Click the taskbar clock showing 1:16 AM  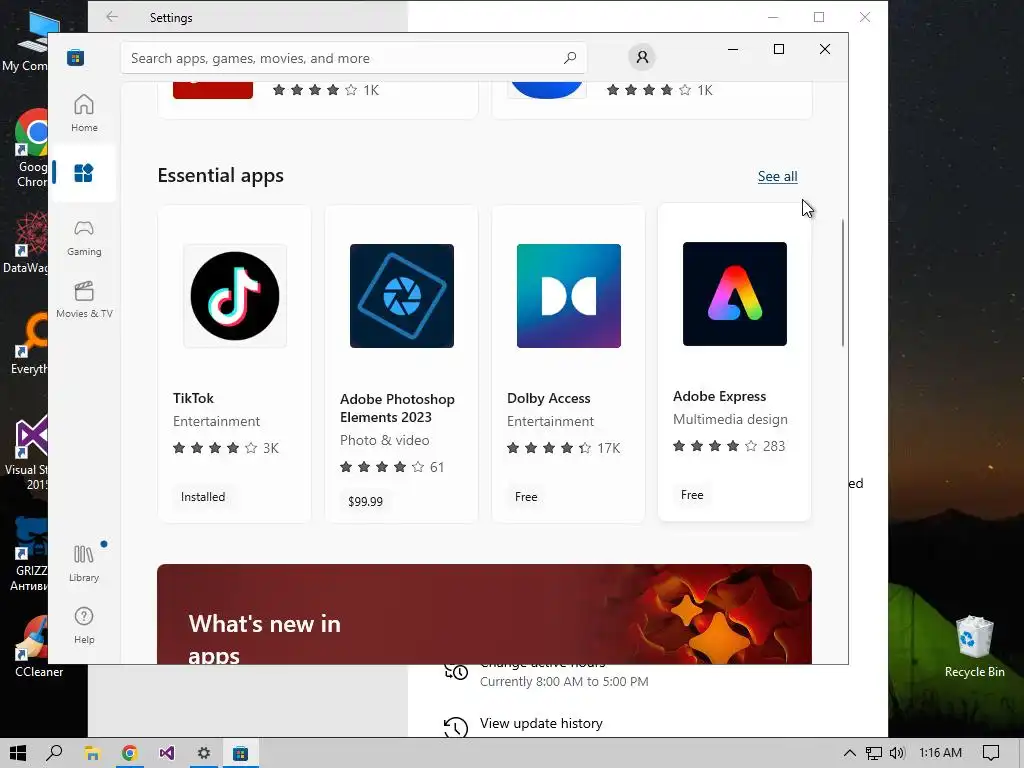(940, 753)
